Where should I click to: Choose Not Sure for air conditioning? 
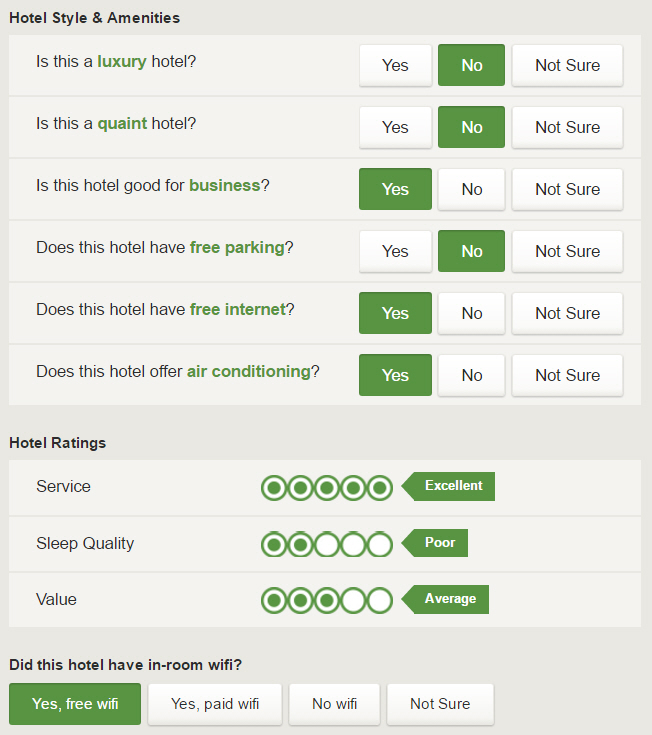click(x=567, y=375)
